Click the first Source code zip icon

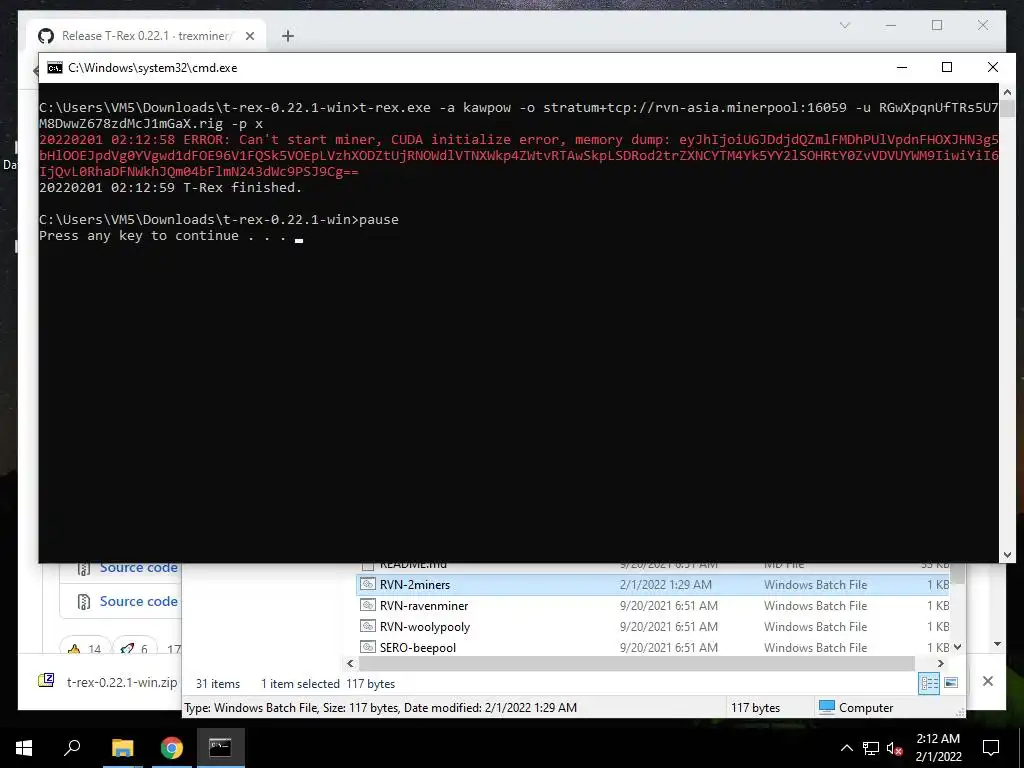tap(84, 568)
